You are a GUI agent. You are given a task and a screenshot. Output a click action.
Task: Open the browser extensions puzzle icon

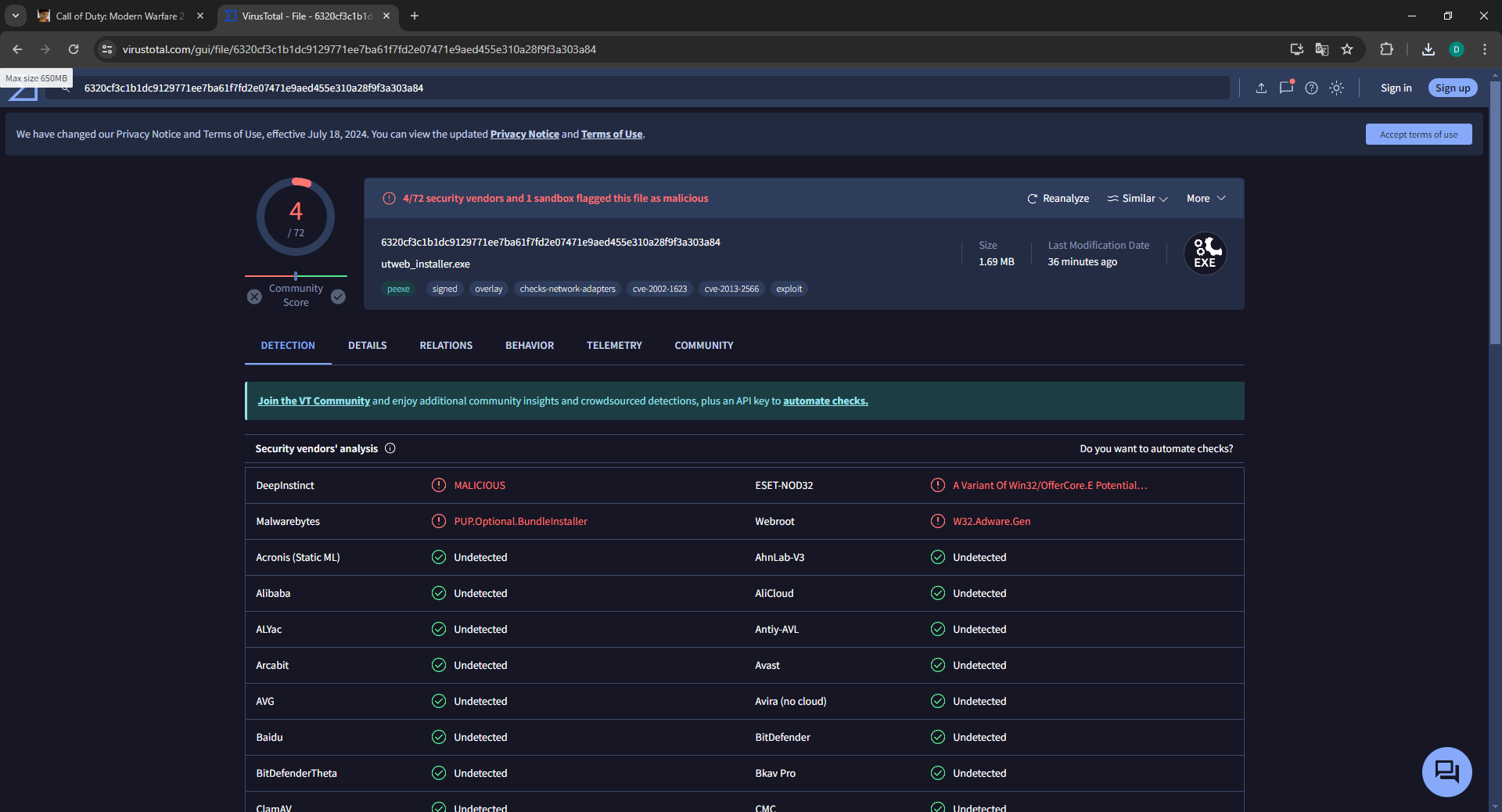click(x=1386, y=49)
